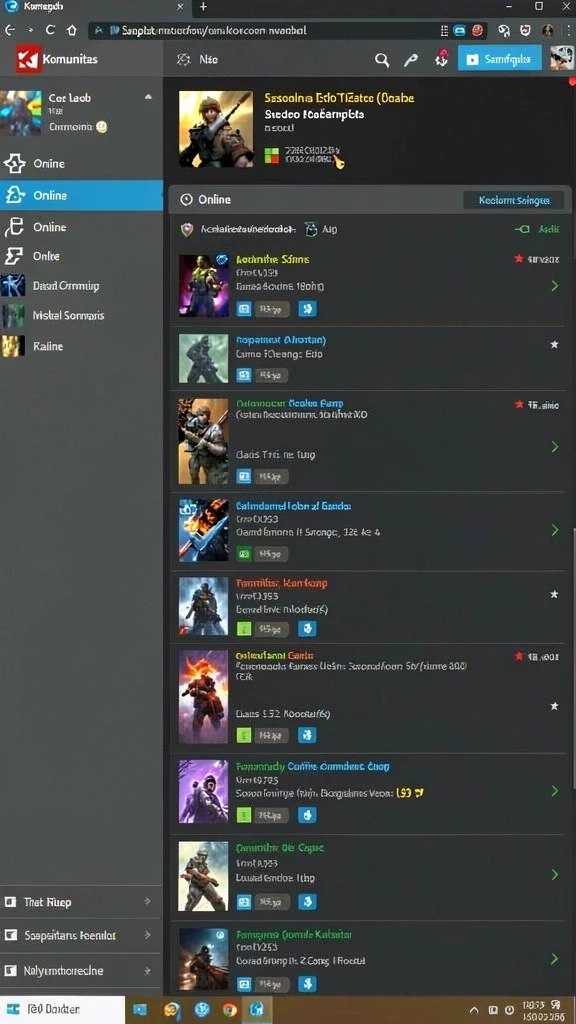Image resolution: width=576 pixels, height=1024 pixels.
Task: Click the red-and-white icon left of the blue header button
Action: (x=441, y=59)
